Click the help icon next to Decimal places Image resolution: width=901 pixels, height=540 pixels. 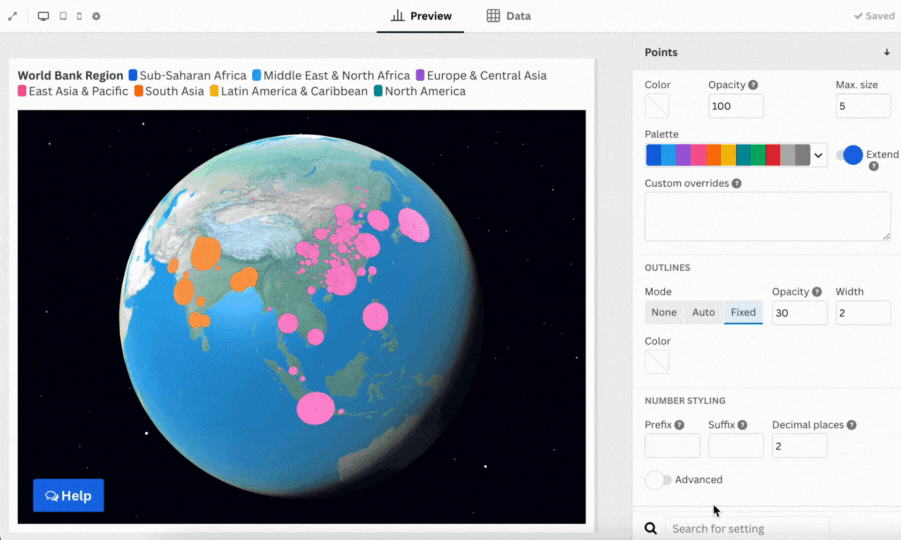point(851,425)
